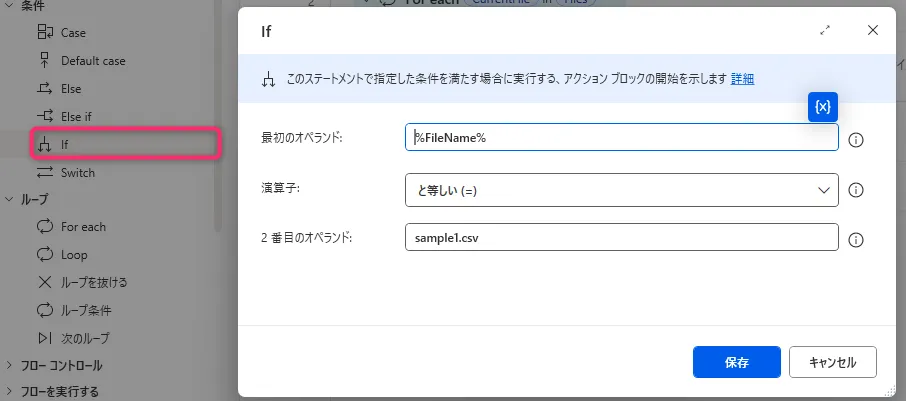
Task: Expand the フロー コントロール group
Action: [10, 366]
